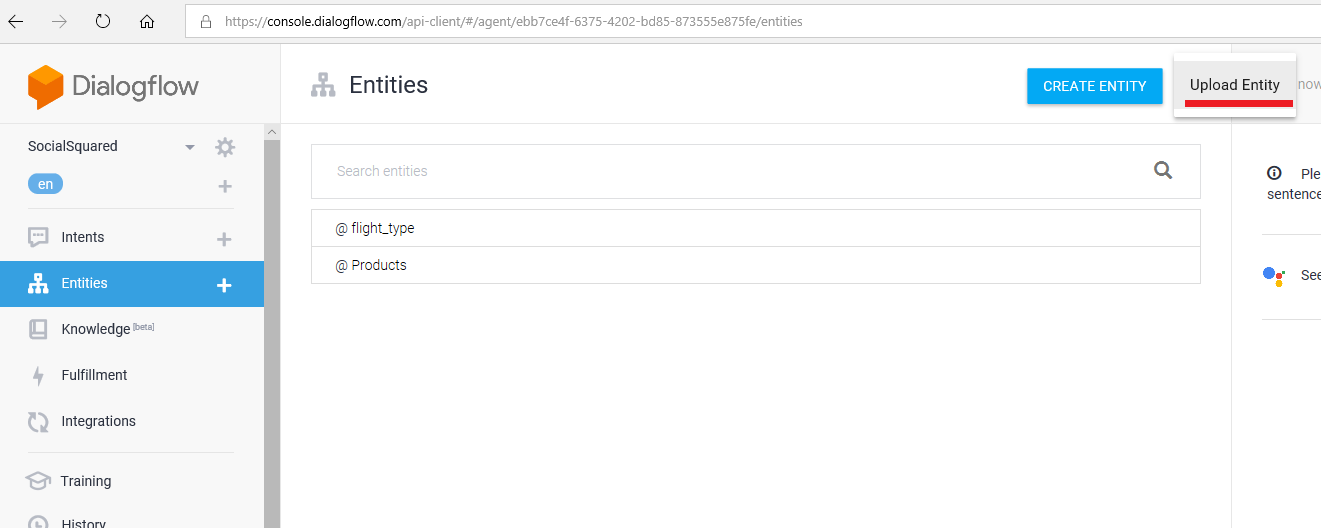This screenshot has height=528, width=1321.
Task: Open the Knowledge beta section
Action: [x=96, y=329]
